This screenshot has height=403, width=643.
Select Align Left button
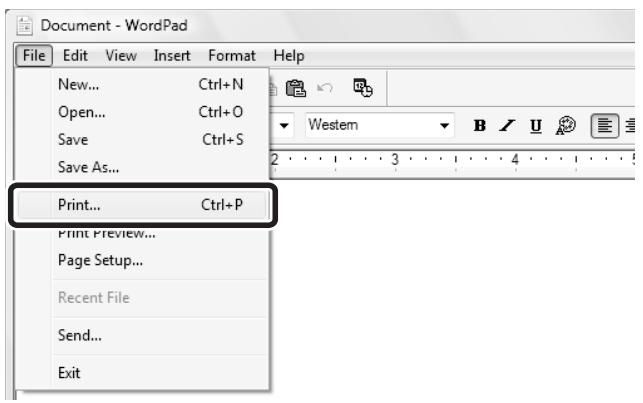(604, 125)
